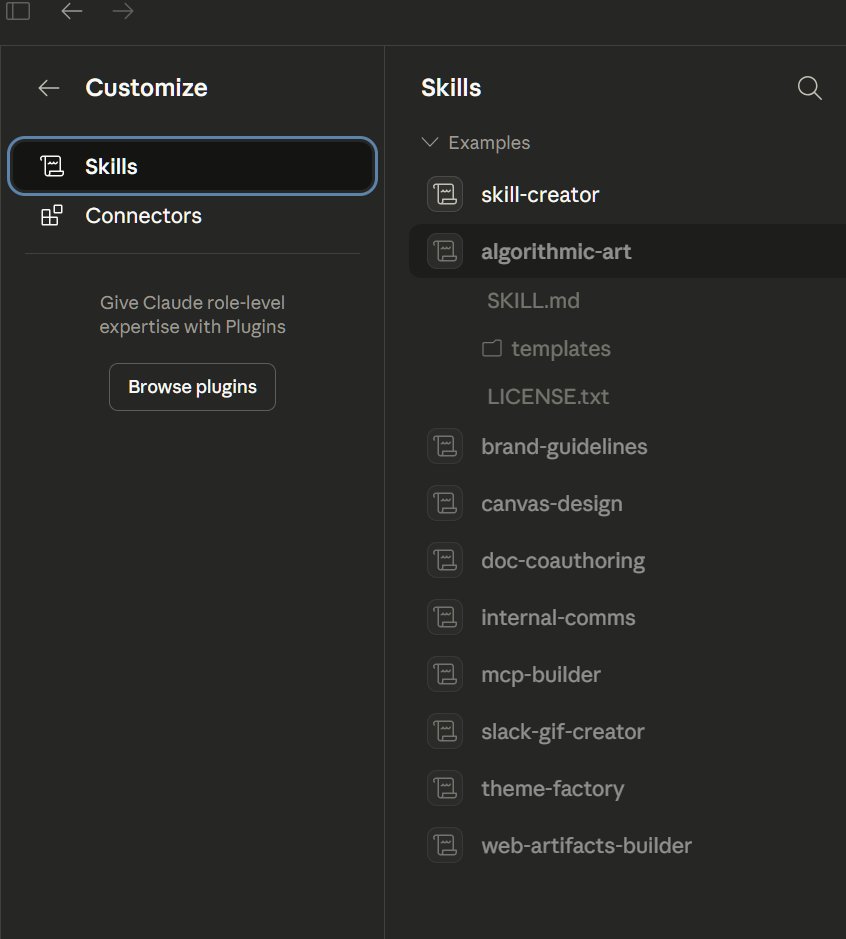This screenshot has width=846, height=939.
Task: Select the canvas-design skill
Action: click(x=551, y=503)
